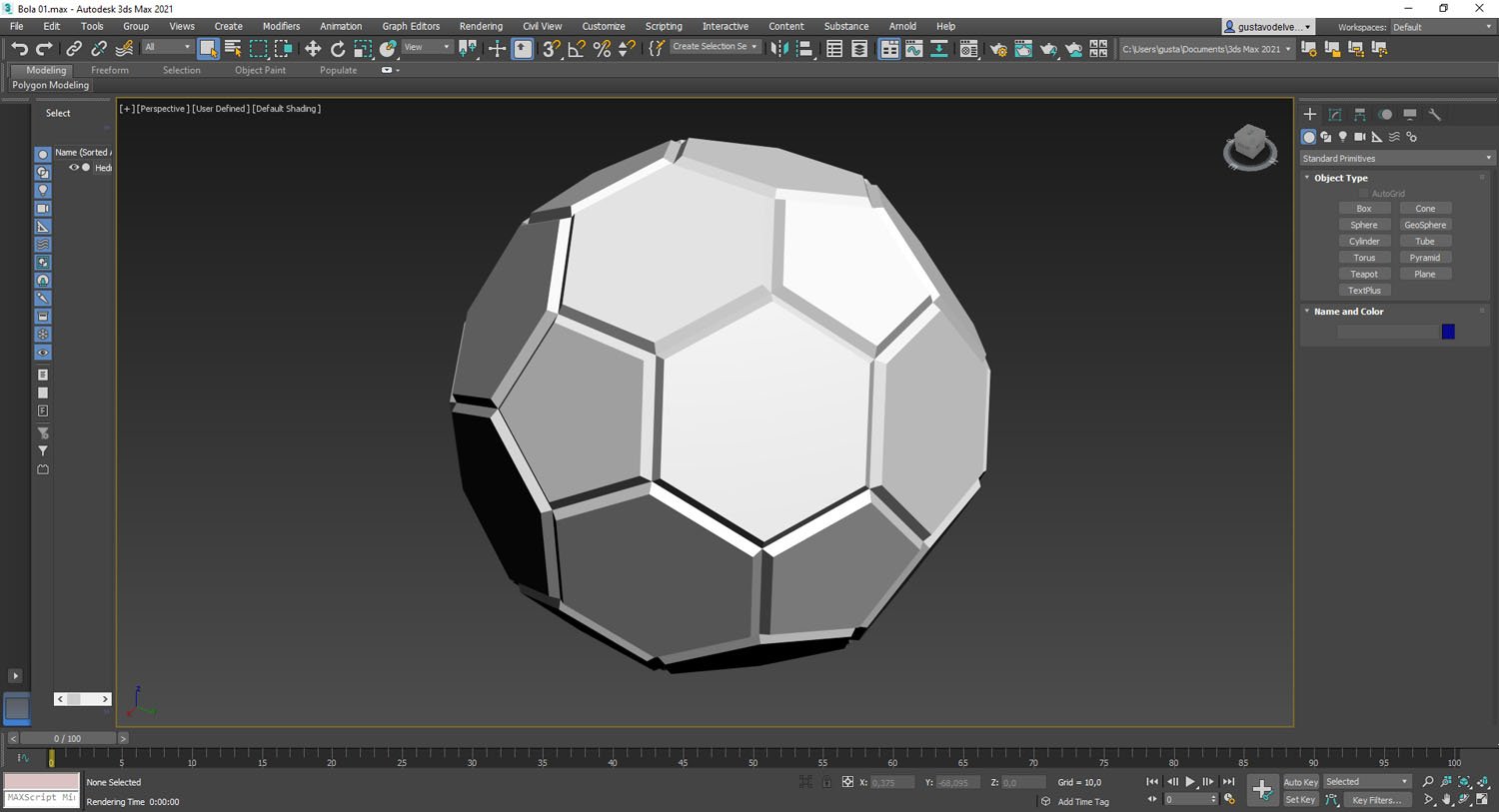Open the gustavodelve account dropdown
The image size is (1499, 812).
click(x=1268, y=27)
